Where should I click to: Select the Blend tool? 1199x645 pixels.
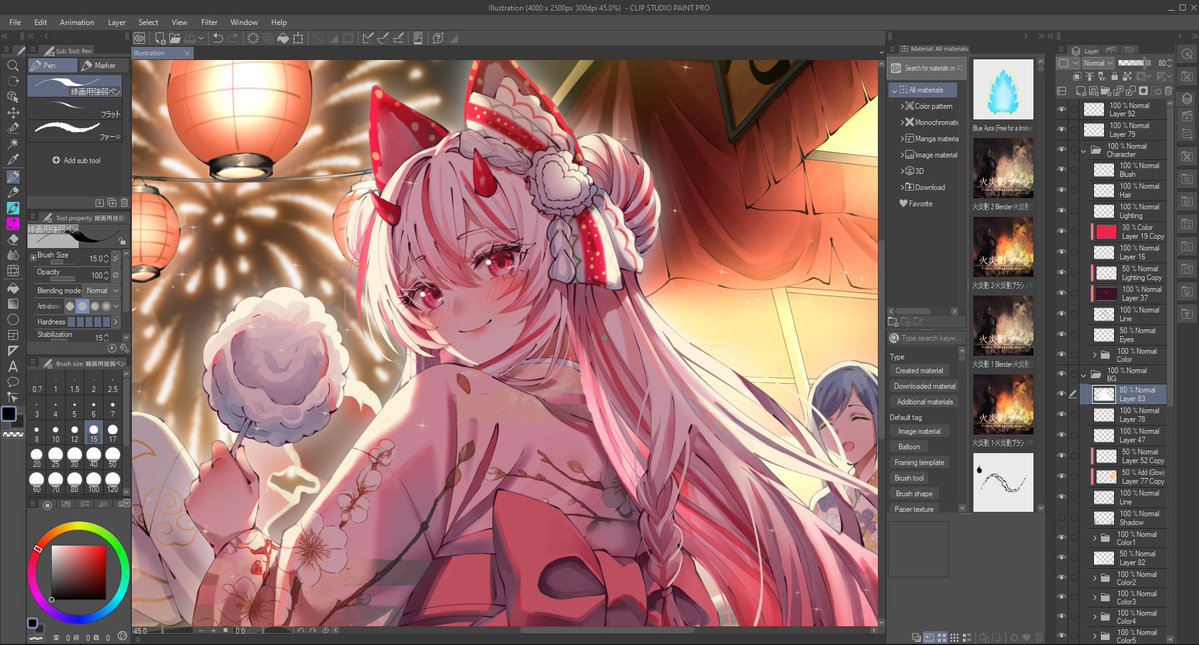tap(13, 255)
